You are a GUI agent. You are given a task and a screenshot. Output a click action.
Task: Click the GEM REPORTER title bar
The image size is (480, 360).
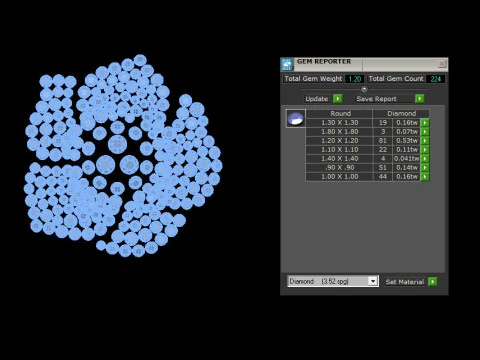pos(365,64)
